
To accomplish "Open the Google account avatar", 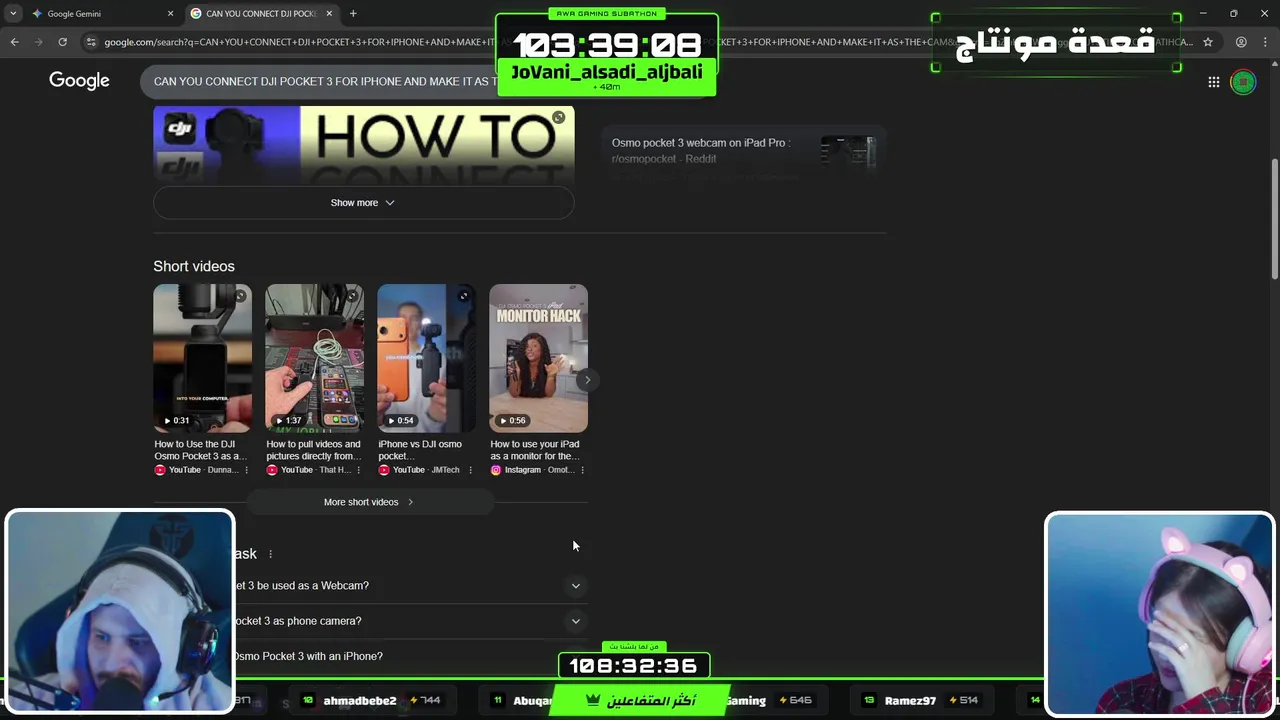I will click(x=1243, y=82).
